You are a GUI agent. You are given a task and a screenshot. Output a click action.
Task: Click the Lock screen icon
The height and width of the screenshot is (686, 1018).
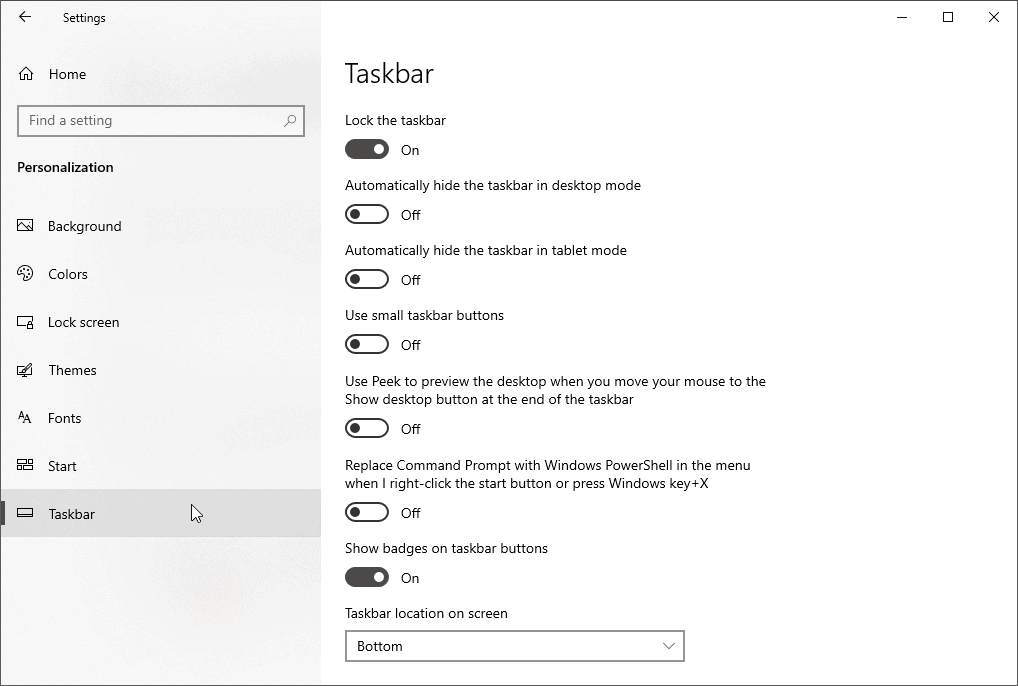coord(24,322)
